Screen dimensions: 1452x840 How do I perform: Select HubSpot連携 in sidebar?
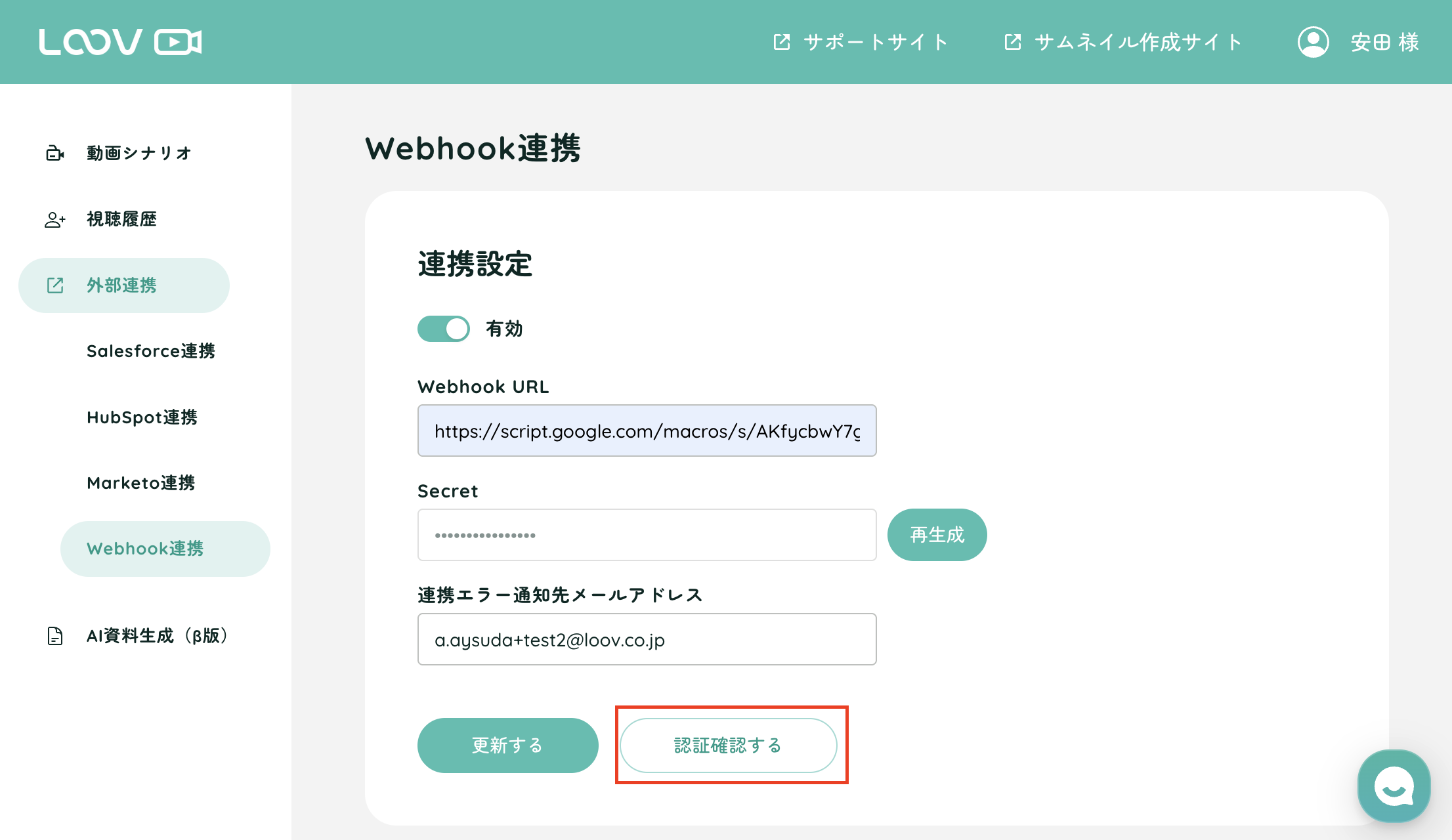click(x=142, y=417)
